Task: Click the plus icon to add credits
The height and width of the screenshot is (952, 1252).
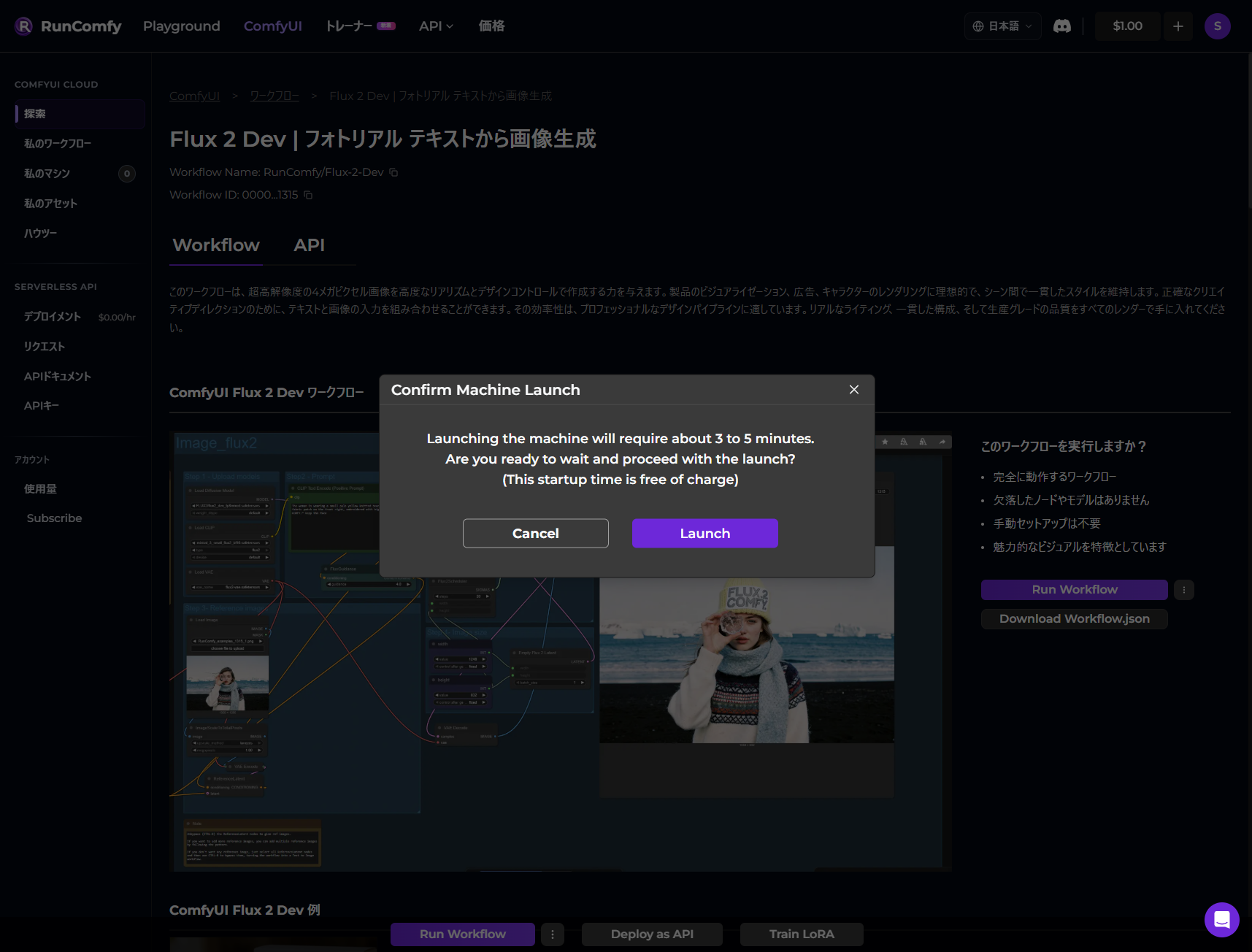Action: tap(1178, 26)
